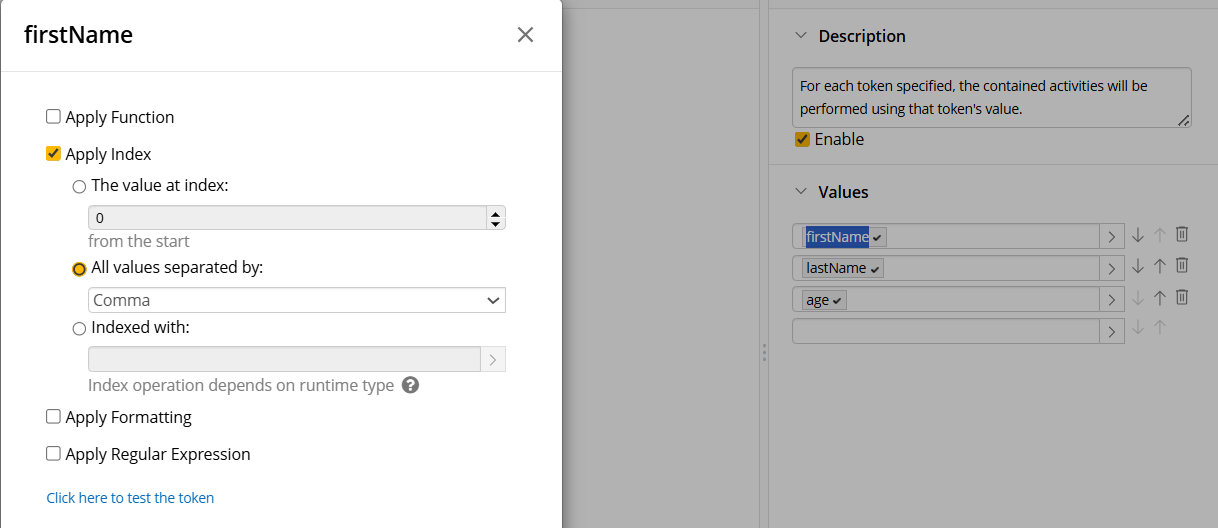Select the 'Indexed with' radio option

(x=79, y=328)
